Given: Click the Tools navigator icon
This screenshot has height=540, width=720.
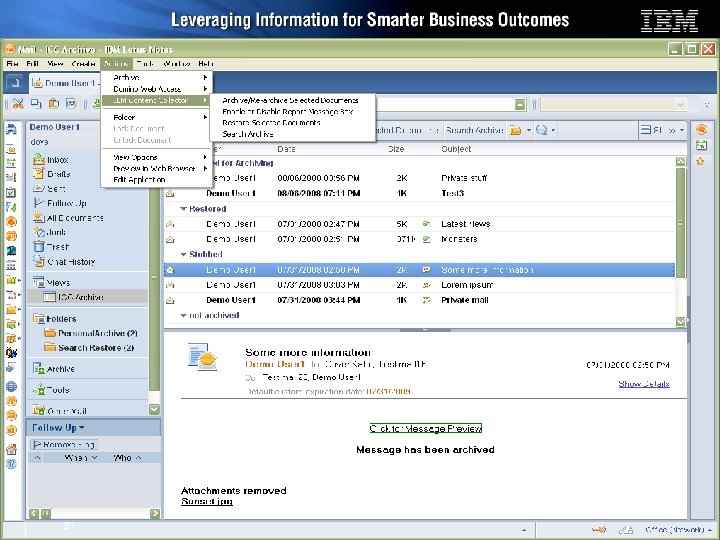Looking at the screenshot, I should click(38, 390).
